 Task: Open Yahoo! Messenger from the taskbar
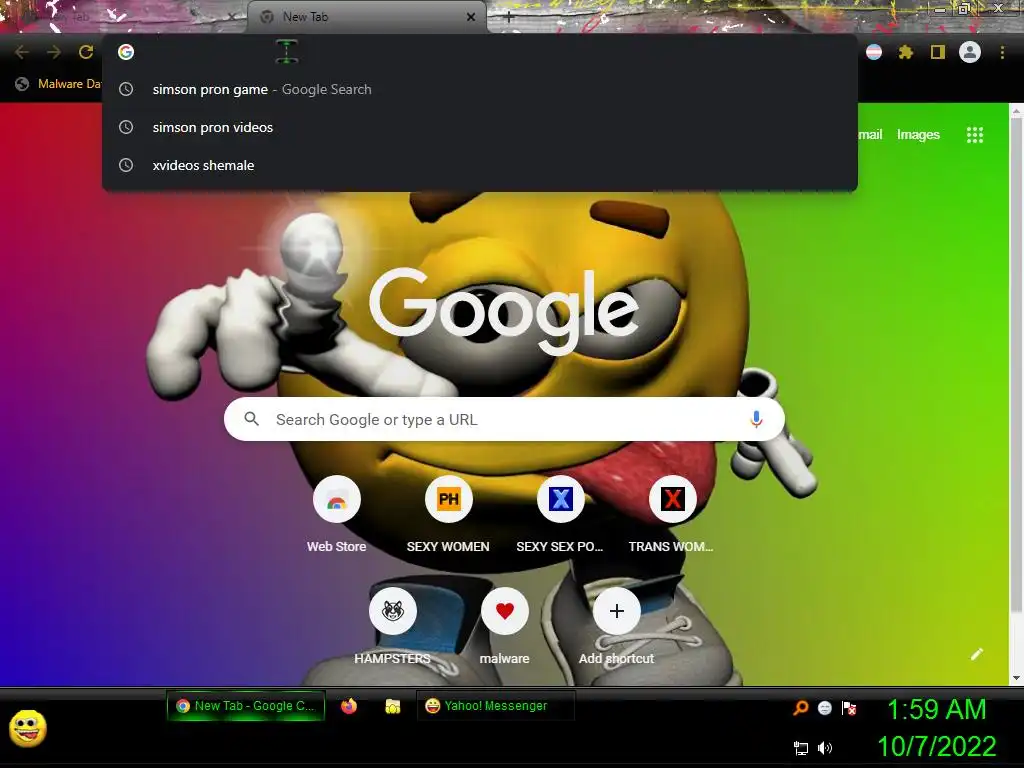pos(496,706)
